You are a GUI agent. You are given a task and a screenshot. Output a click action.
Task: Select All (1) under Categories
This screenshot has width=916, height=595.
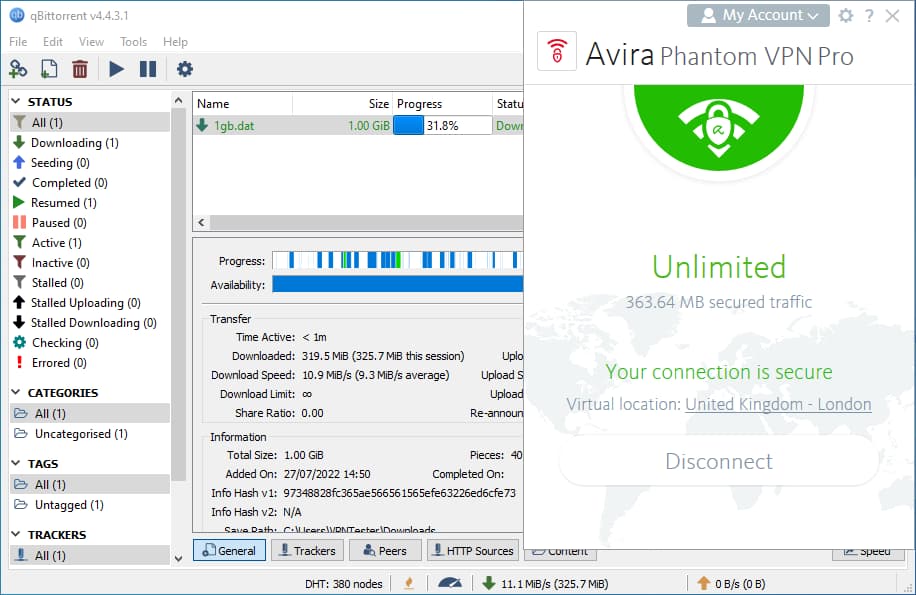click(90, 413)
